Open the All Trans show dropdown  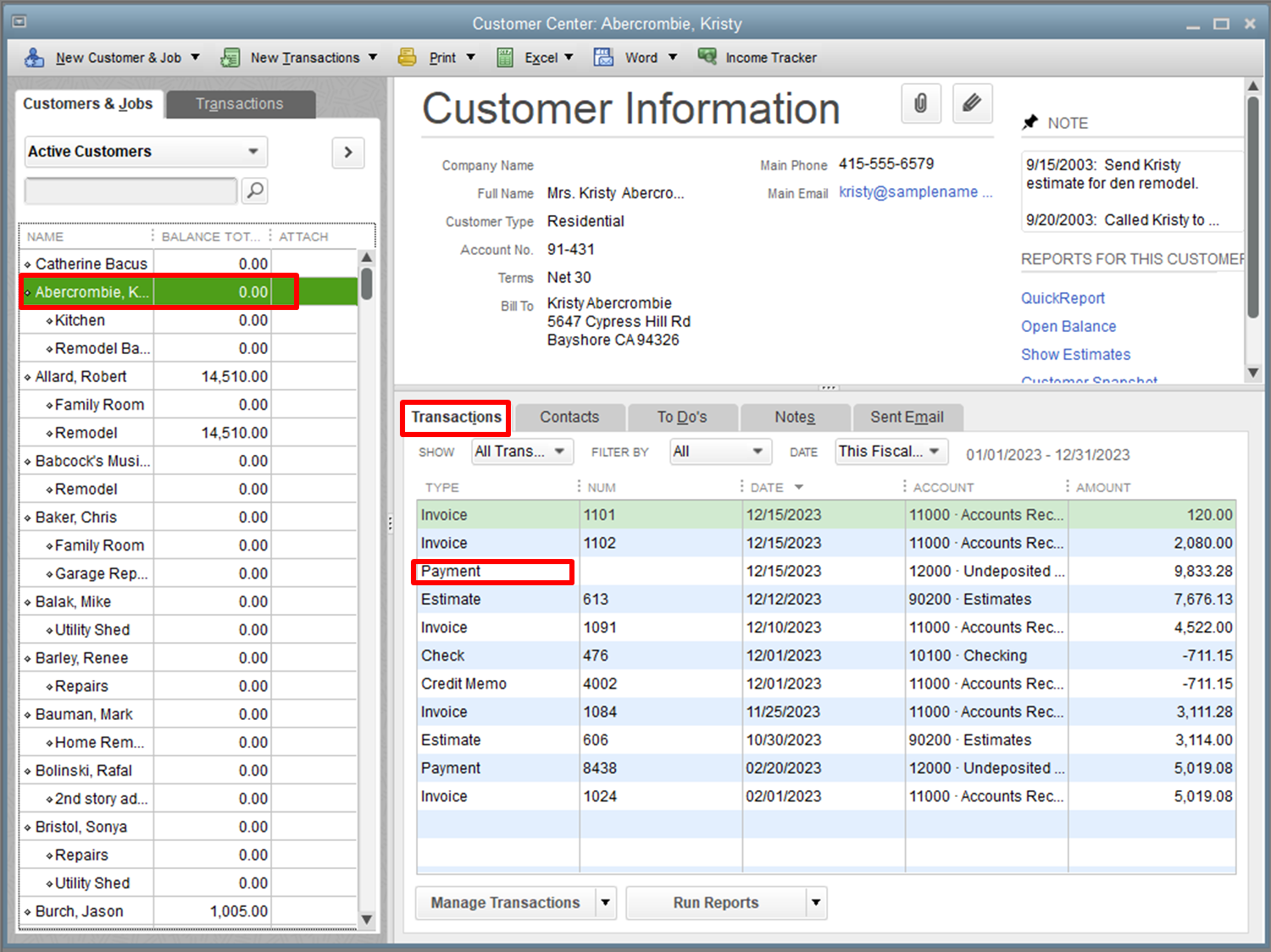pyautogui.click(x=559, y=451)
